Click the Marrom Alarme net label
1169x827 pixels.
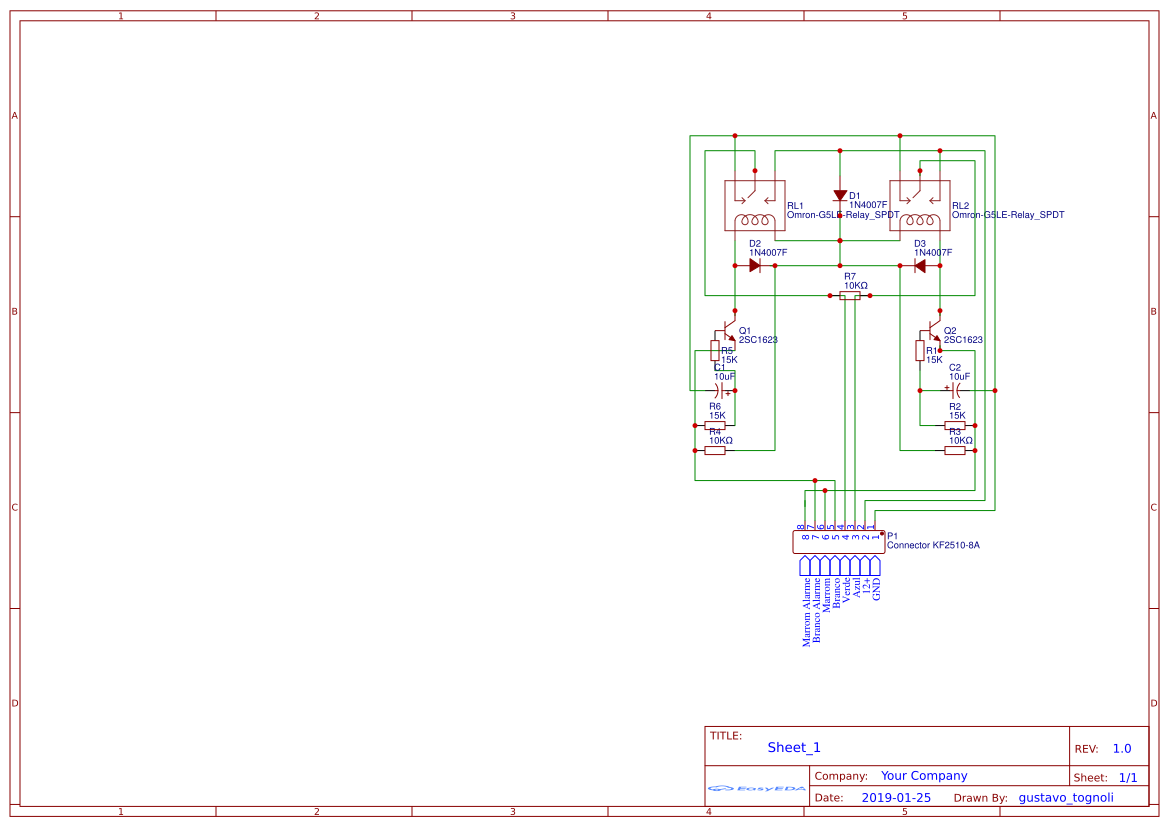(806, 613)
